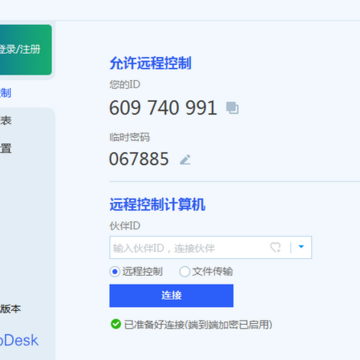
Task: Add partner to favorites with the heart icon
Action: (275, 247)
